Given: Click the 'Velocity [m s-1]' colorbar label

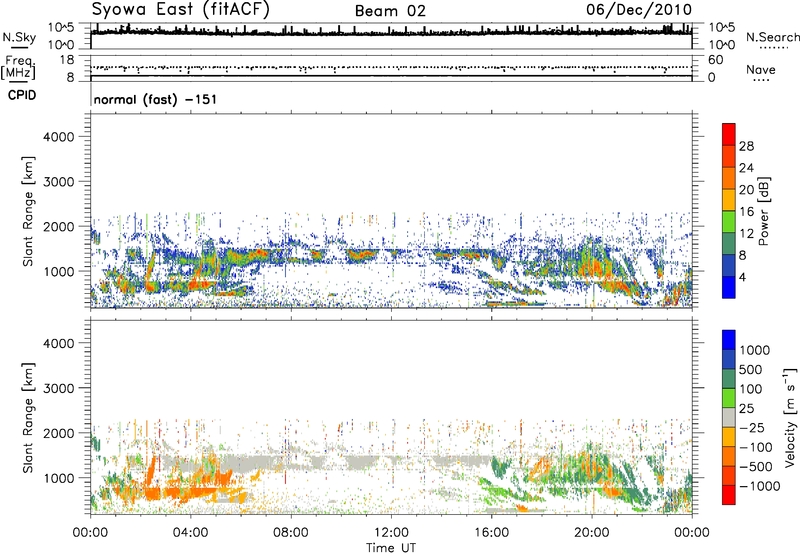Looking at the screenshot, I should (790, 417).
